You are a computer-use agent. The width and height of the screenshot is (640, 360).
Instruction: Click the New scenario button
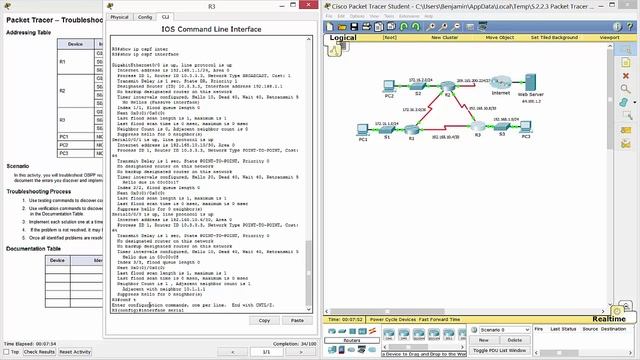tap(484, 340)
